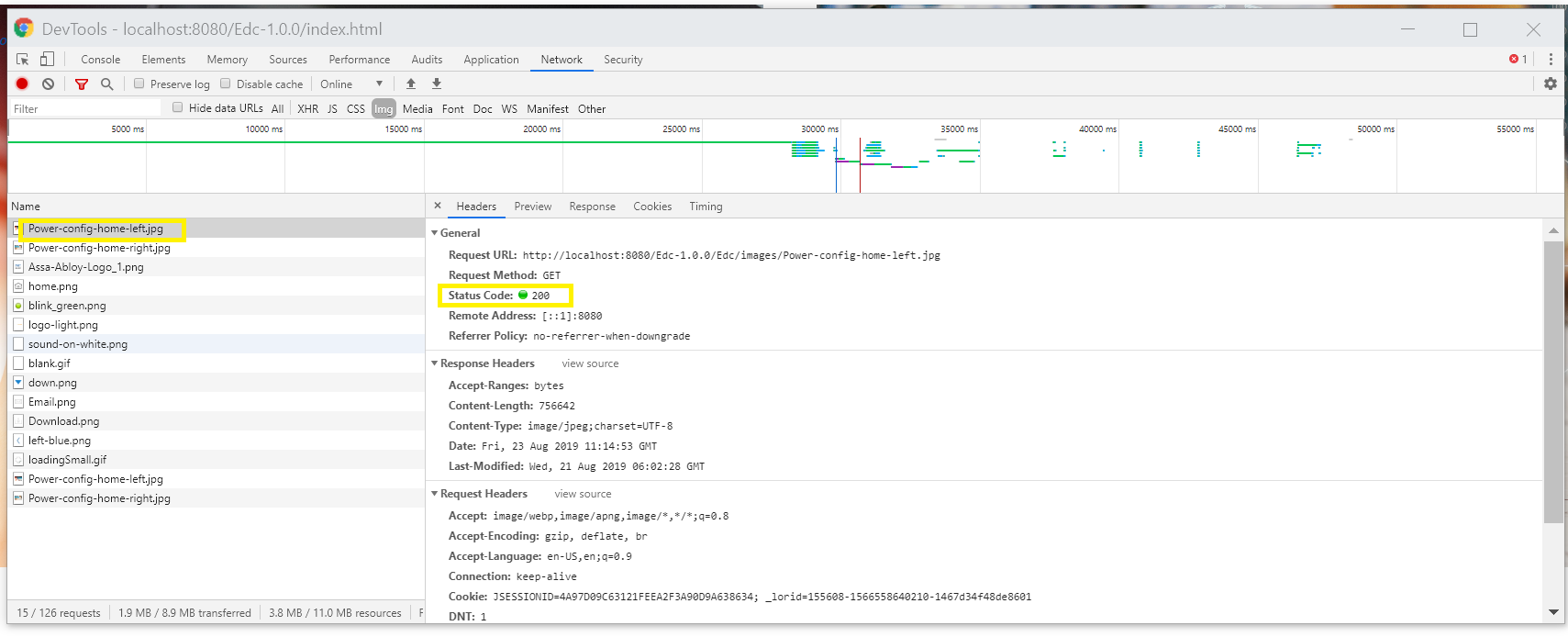The width and height of the screenshot is (1568, 637).
Task: Click view source beside Response Headers
Action: coord(590,363)
